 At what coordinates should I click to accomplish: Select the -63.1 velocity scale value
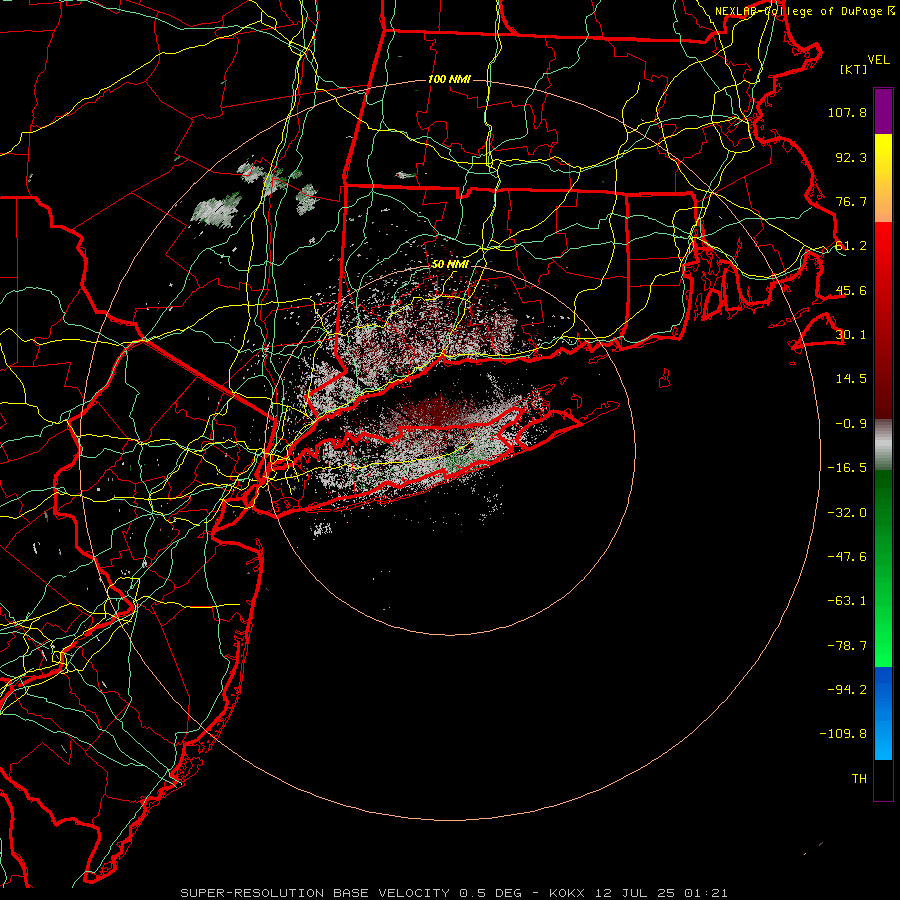pos(847,601)
